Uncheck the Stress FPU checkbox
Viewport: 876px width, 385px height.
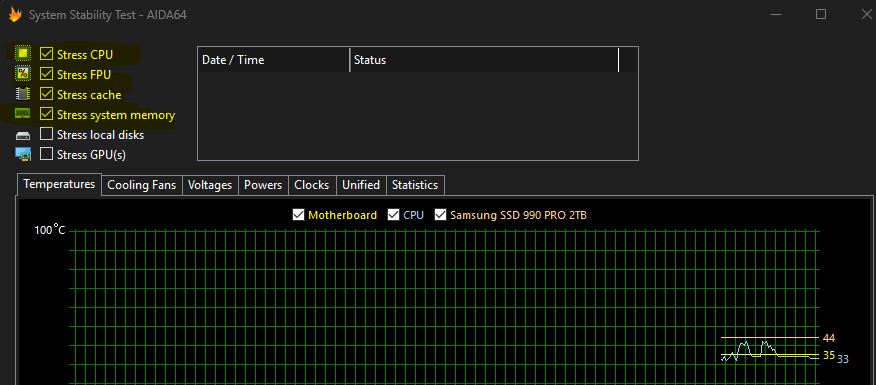click(x=46, y=74)
